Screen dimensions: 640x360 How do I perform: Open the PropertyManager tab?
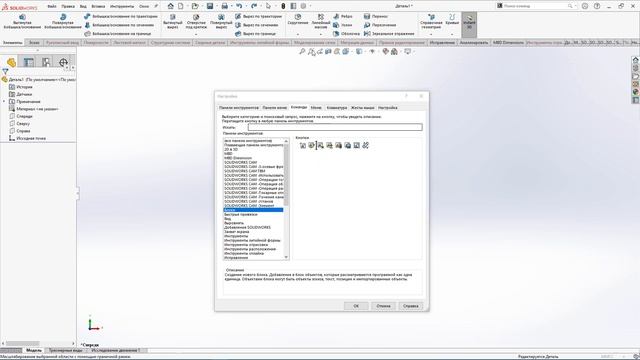(x=29, y=62)
